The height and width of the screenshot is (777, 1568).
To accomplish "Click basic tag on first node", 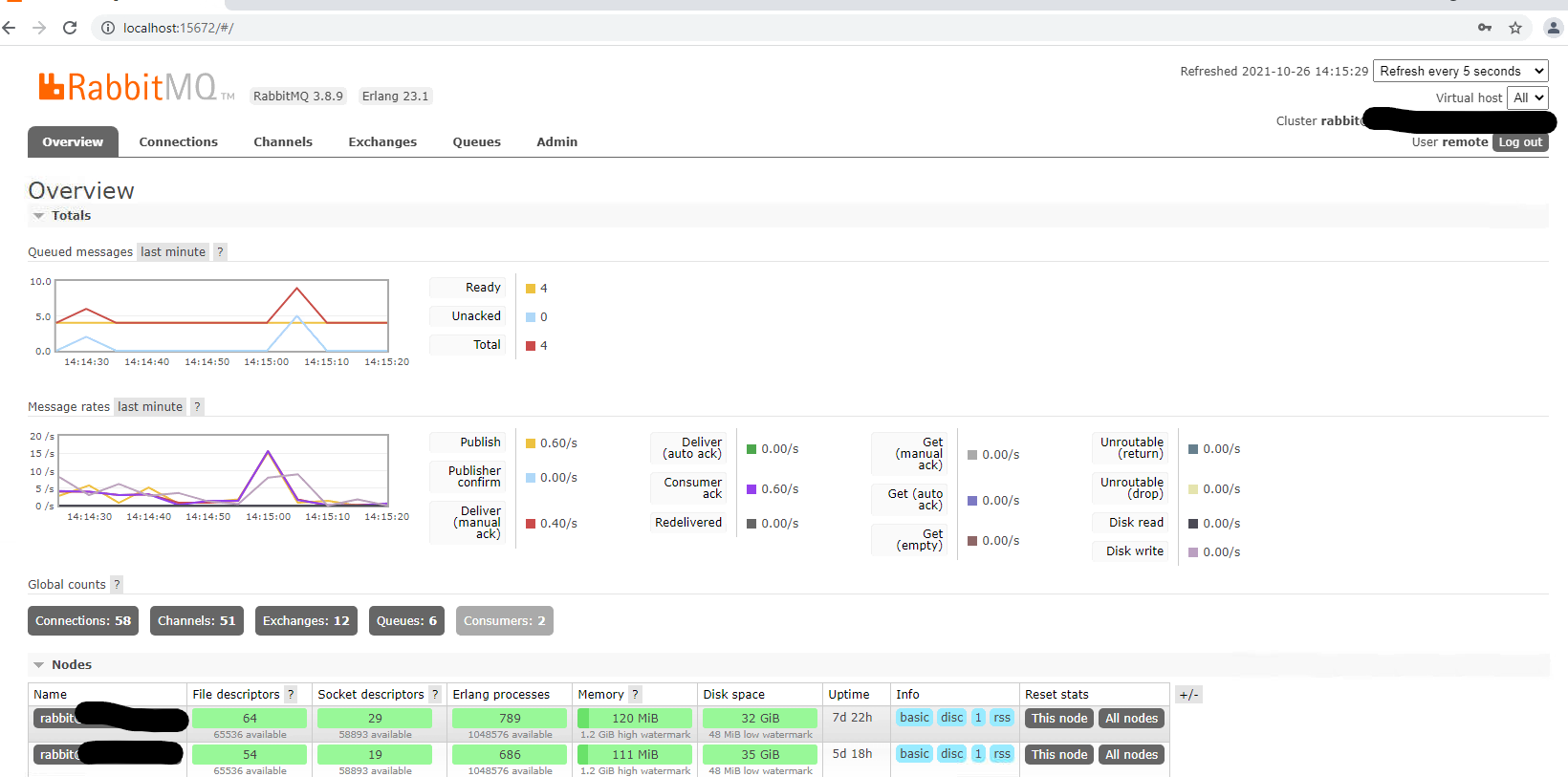I will click(915, 718).
